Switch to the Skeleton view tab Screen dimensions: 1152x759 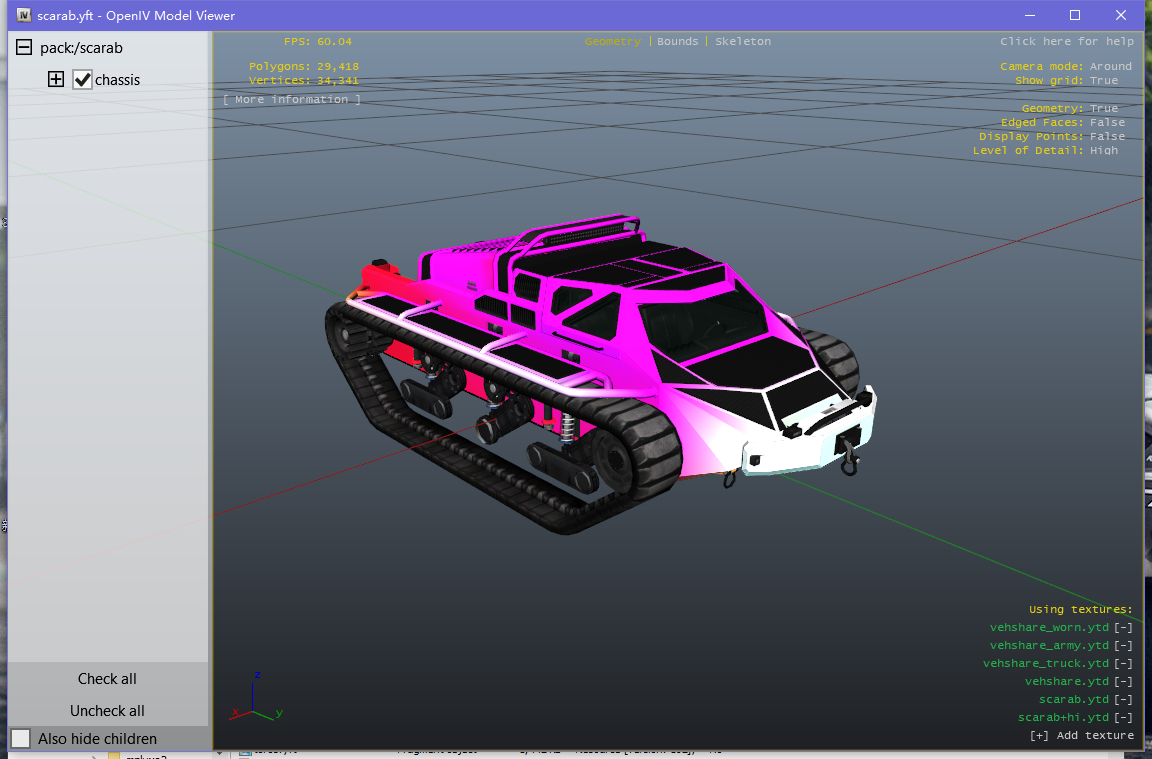point(743,41)
